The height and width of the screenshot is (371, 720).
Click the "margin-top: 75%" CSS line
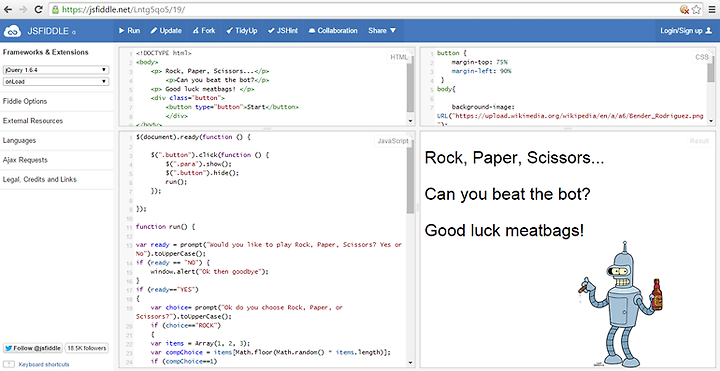point(479,62)
